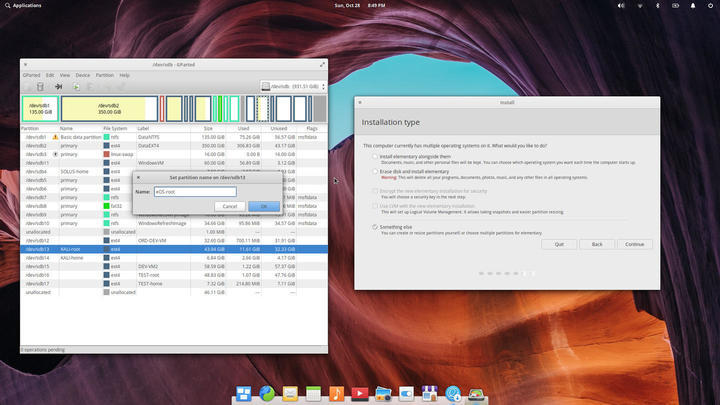The width and height of the screenshot is (720, 405).
Task: Open the Bluetooth indicator in top panel
Action: [658, 6]
